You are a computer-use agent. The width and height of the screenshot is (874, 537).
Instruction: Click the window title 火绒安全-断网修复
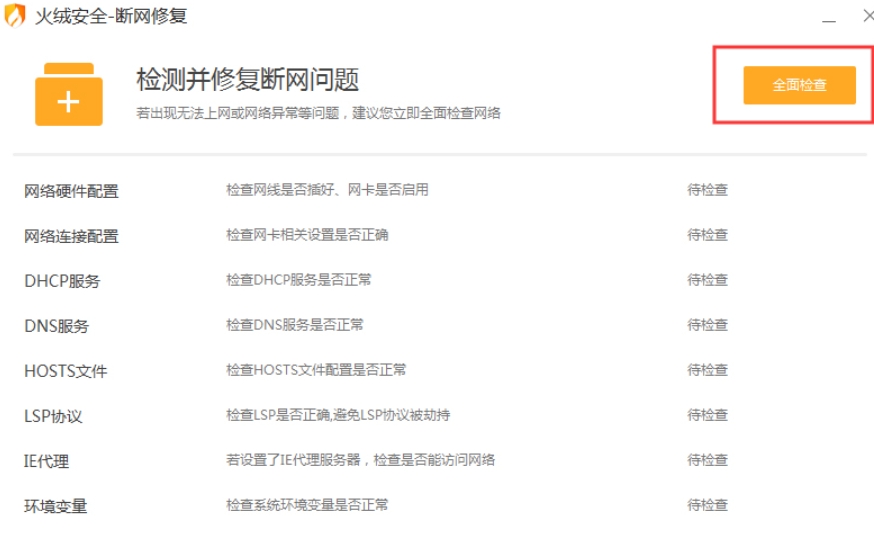(x=111, y=16)
